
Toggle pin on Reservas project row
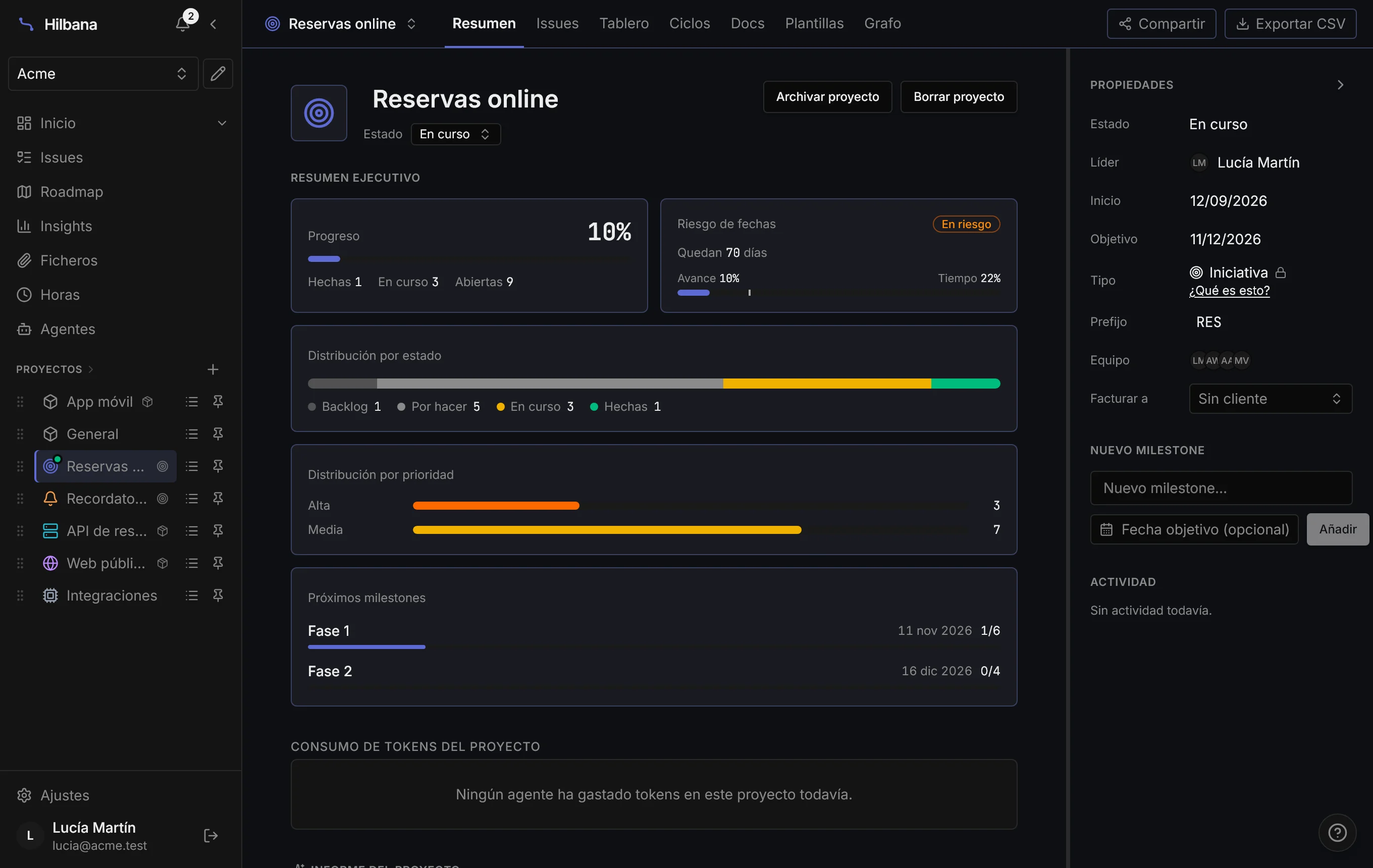[x=218, y=466]
